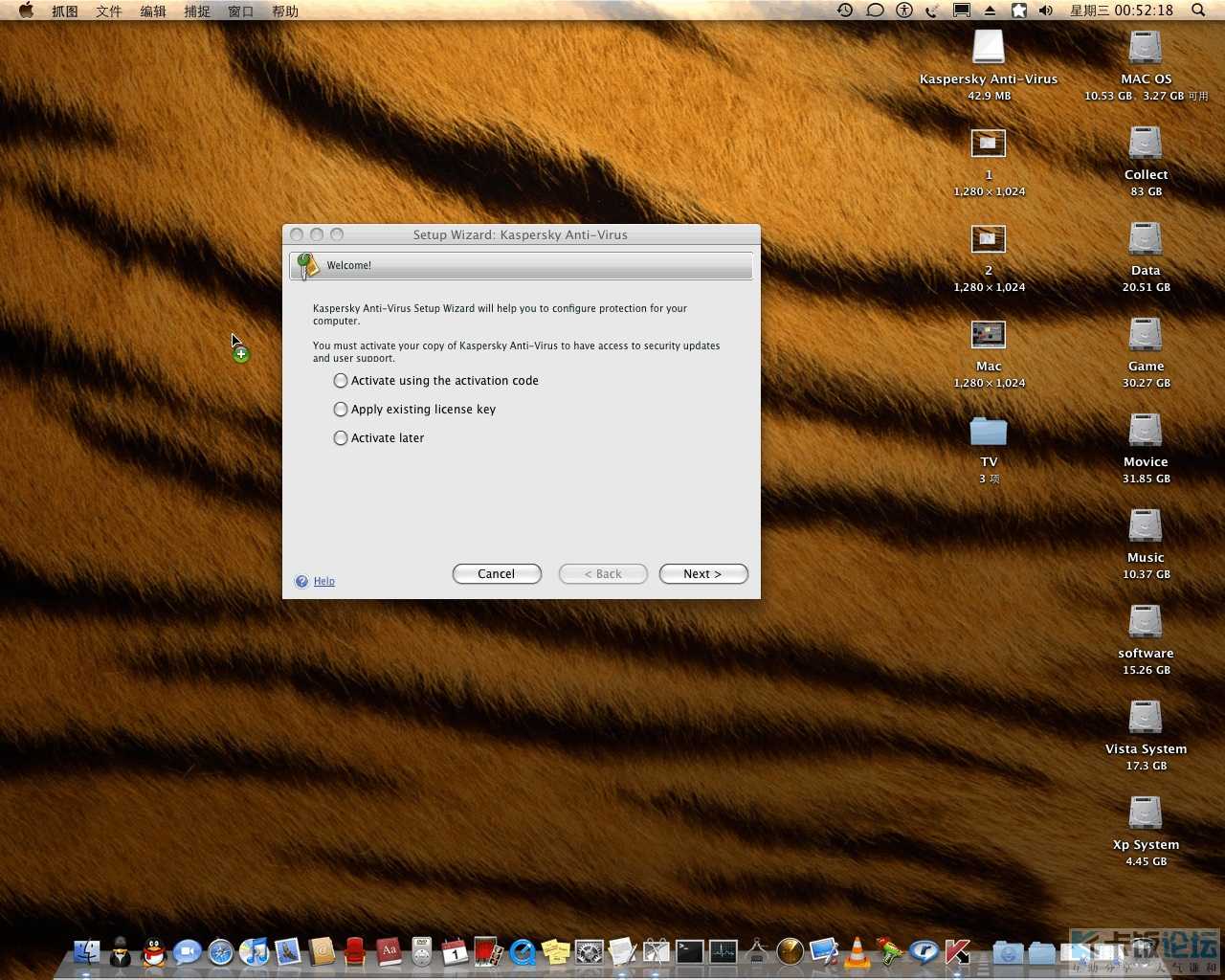Select the Collect drive icon

(x=1146, y=144)
